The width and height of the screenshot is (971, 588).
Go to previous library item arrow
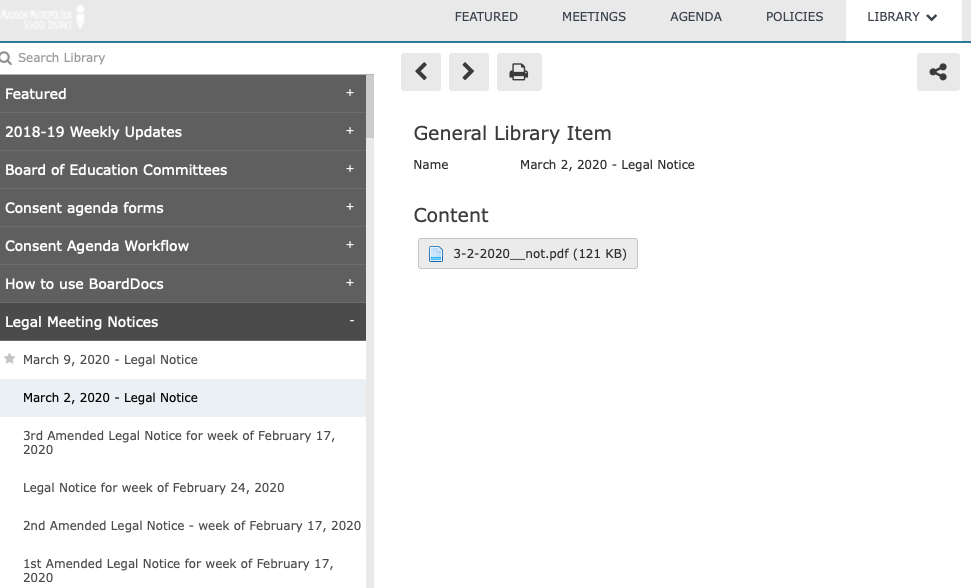tap(421, 72)
